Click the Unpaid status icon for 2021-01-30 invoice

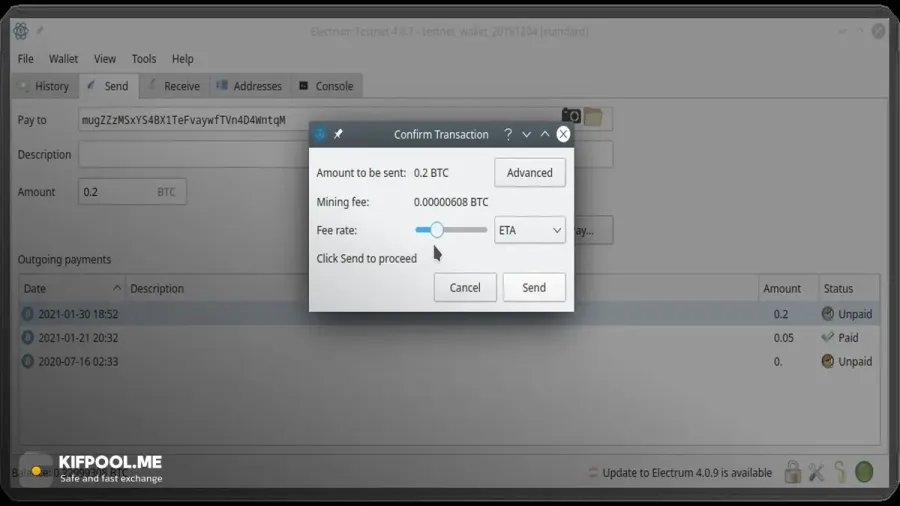click(x=828, y=314)
